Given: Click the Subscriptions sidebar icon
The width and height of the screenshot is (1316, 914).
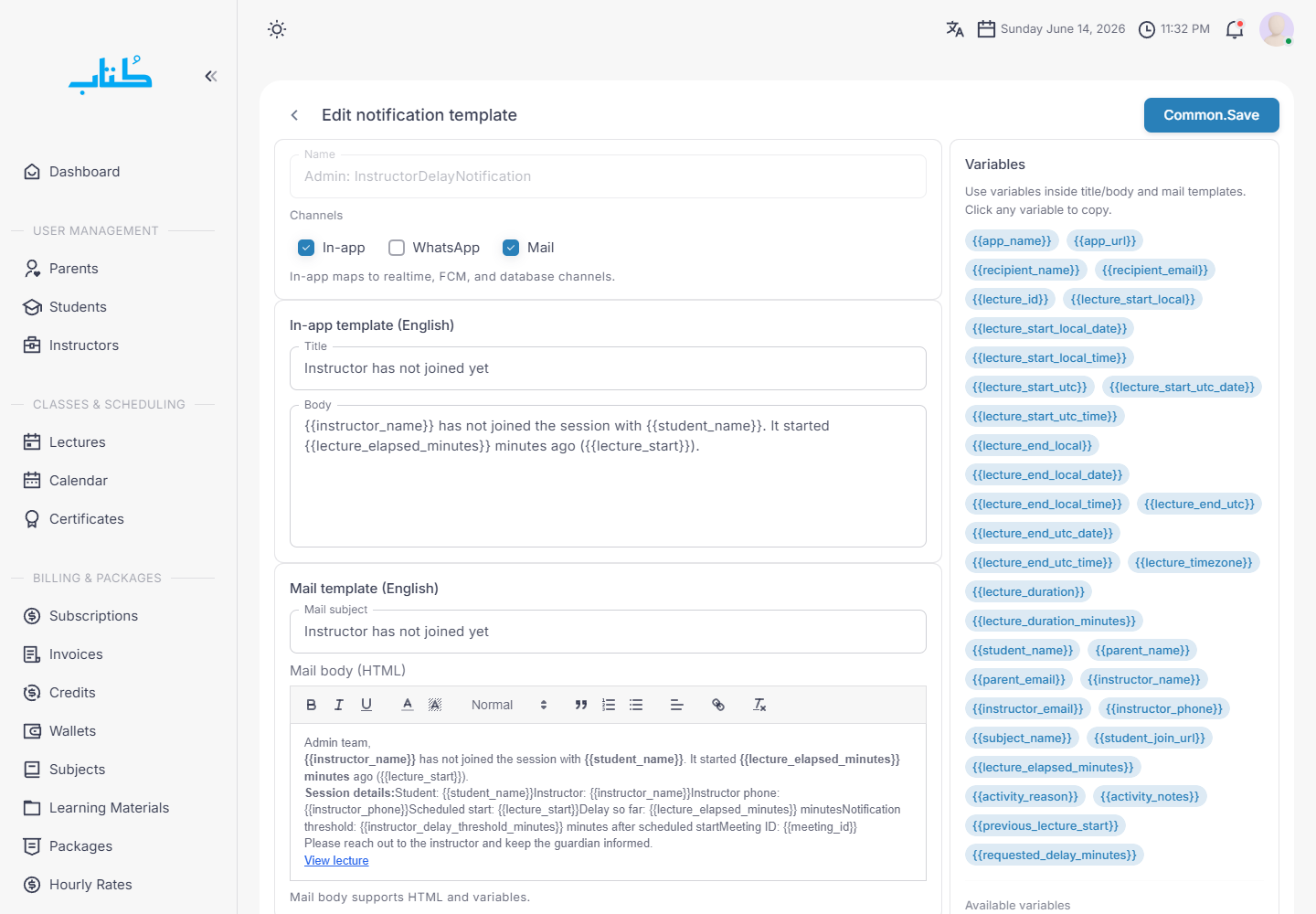Looking at the screenshot, I should click(x=32, y=616).
